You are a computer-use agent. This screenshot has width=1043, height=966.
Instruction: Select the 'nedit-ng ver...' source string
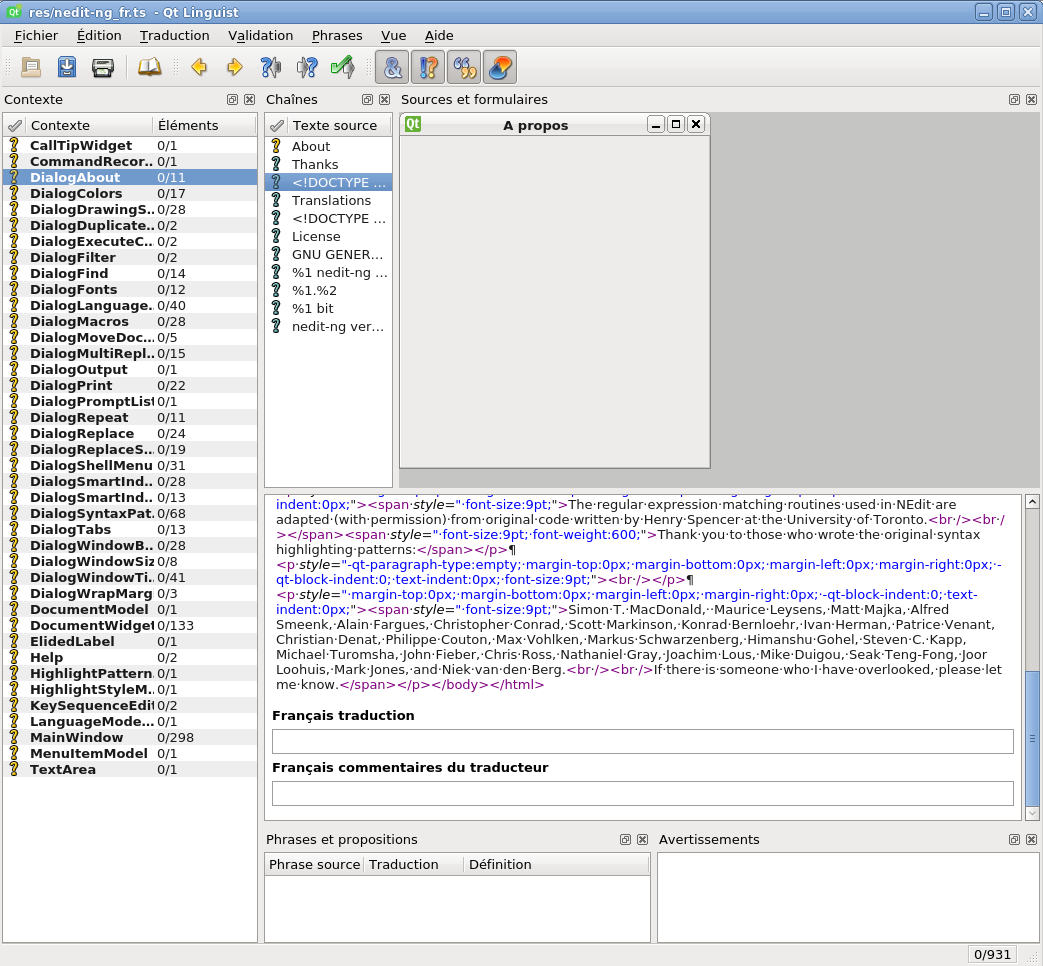pyautogui.click(x=329, y=326)
